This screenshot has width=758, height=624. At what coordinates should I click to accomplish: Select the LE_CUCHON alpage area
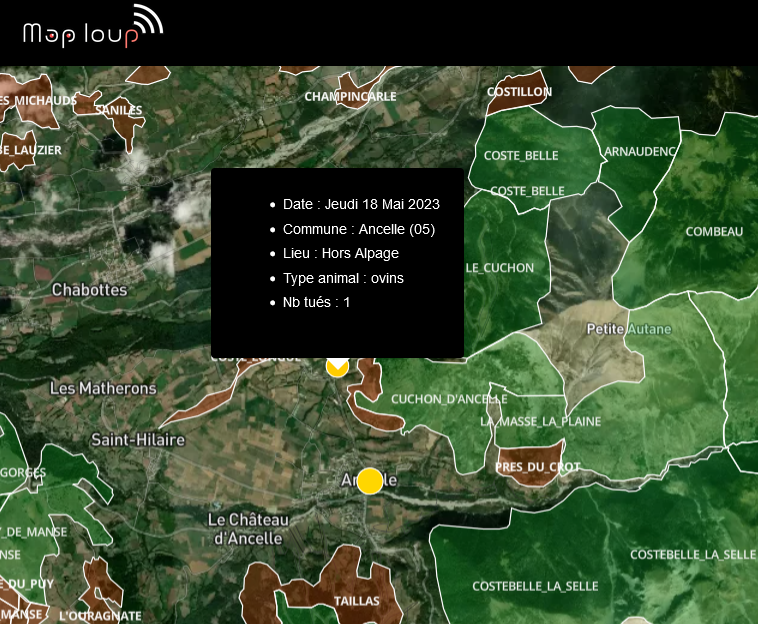pyautogui.click(x=500, y=268)
